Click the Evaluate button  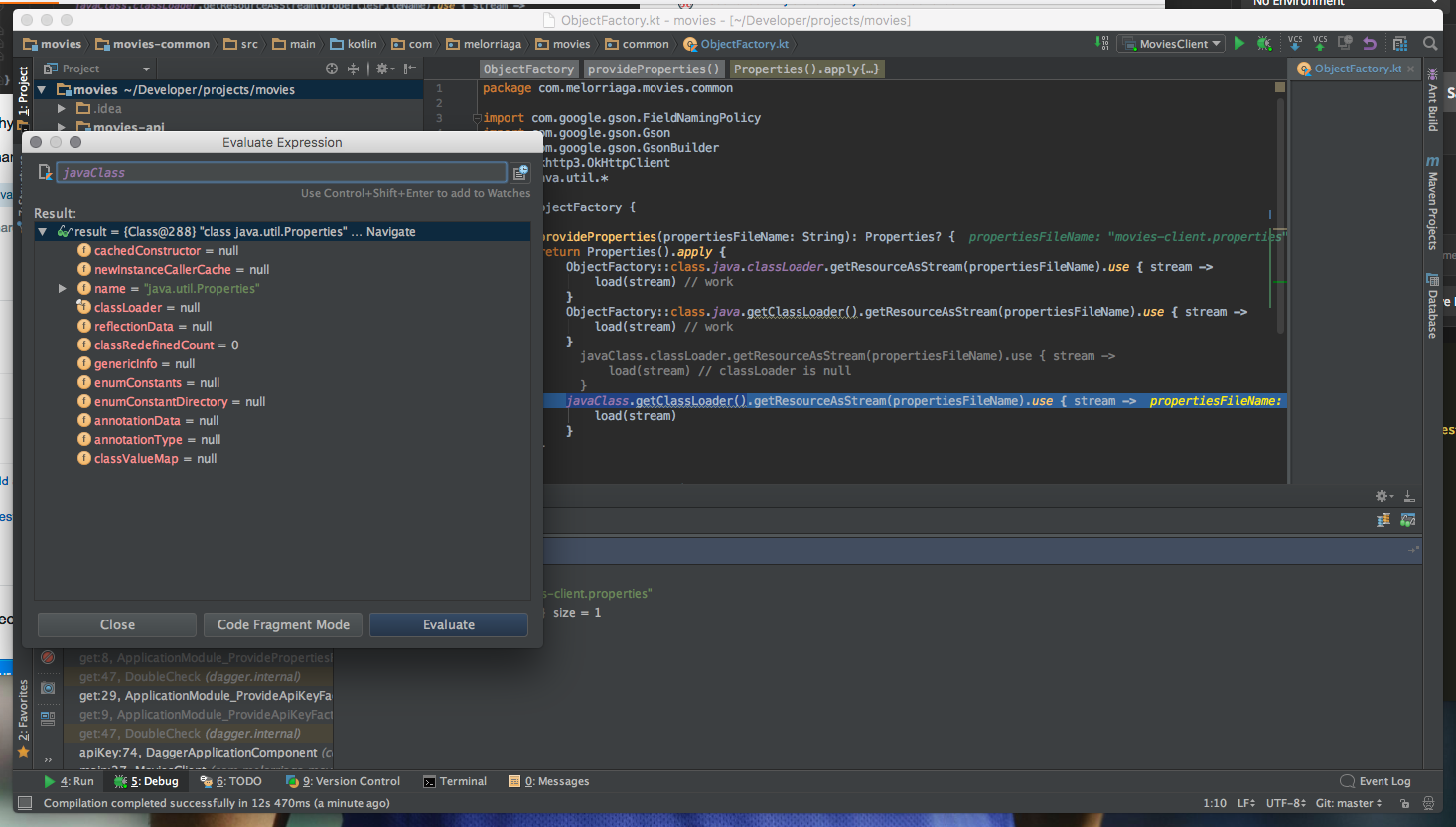(x=449, y=624)
